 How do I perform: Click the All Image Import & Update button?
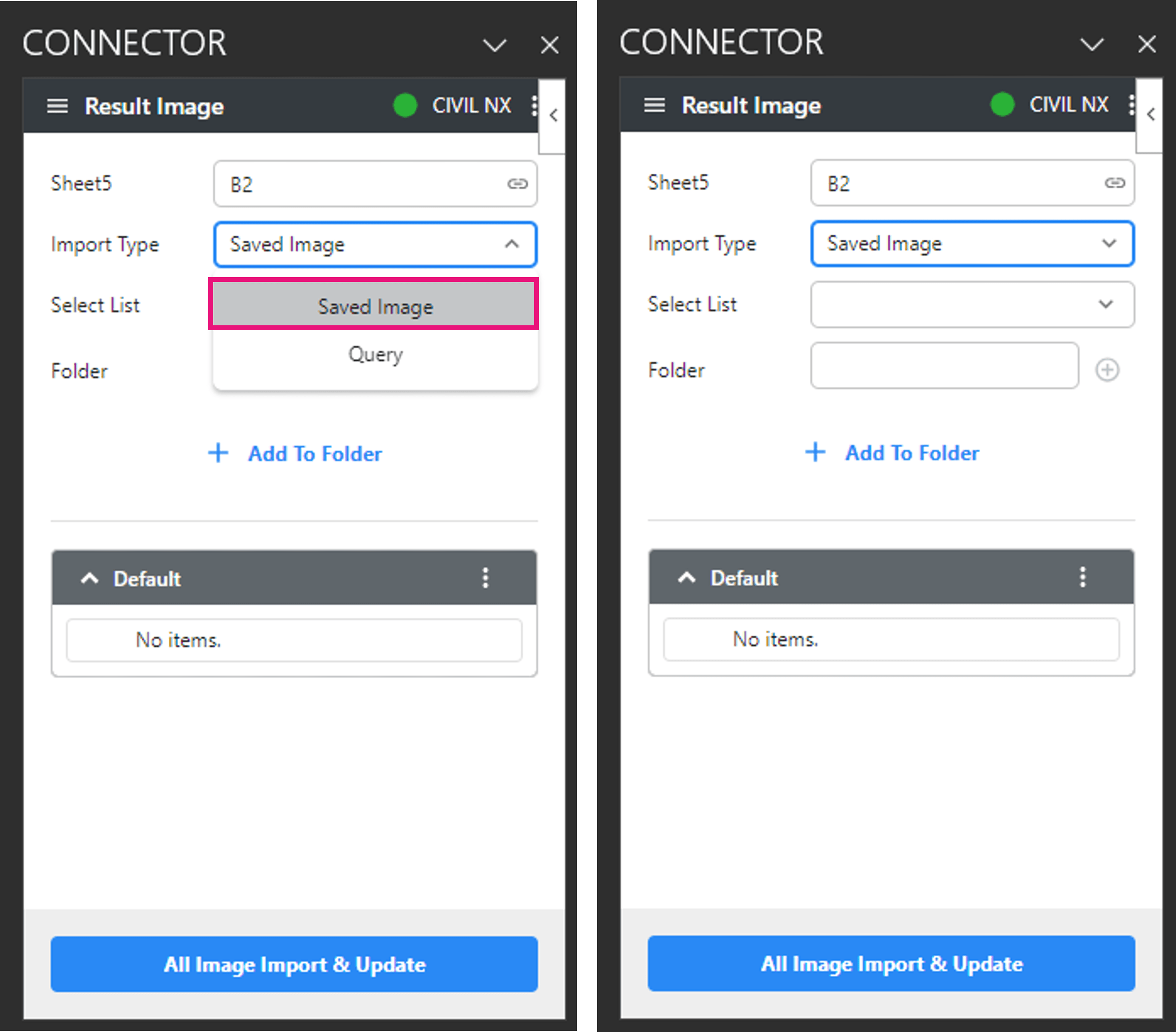[x=294, y=965]
